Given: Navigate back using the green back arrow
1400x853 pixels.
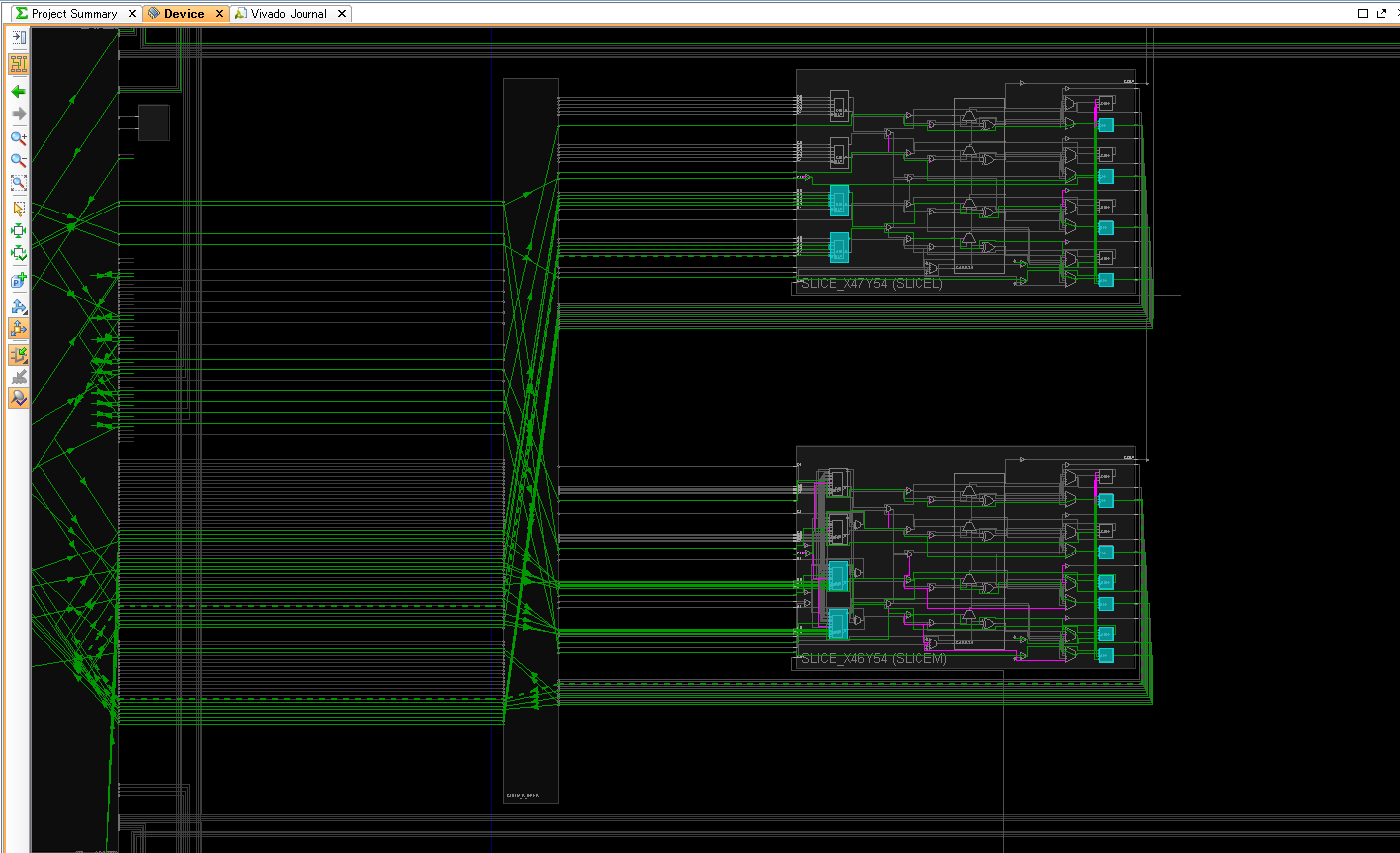Looking at the screenshot, I should (17, 91).
